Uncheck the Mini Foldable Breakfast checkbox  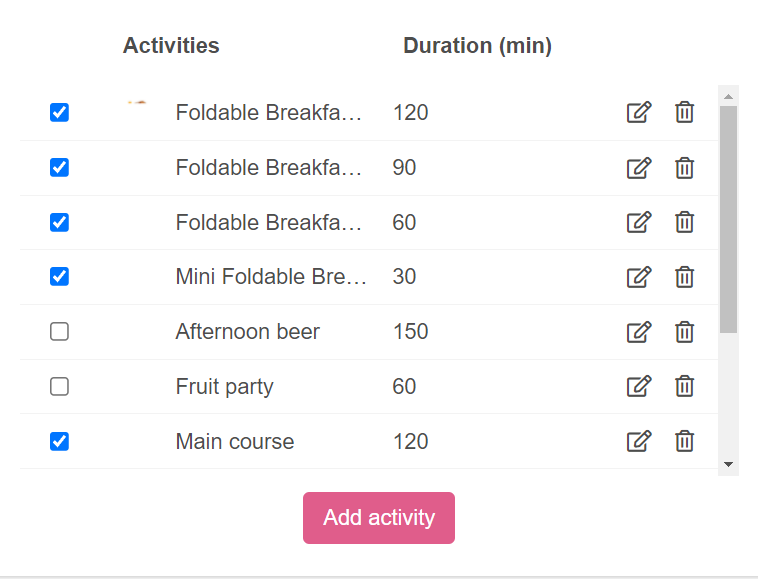59,276
